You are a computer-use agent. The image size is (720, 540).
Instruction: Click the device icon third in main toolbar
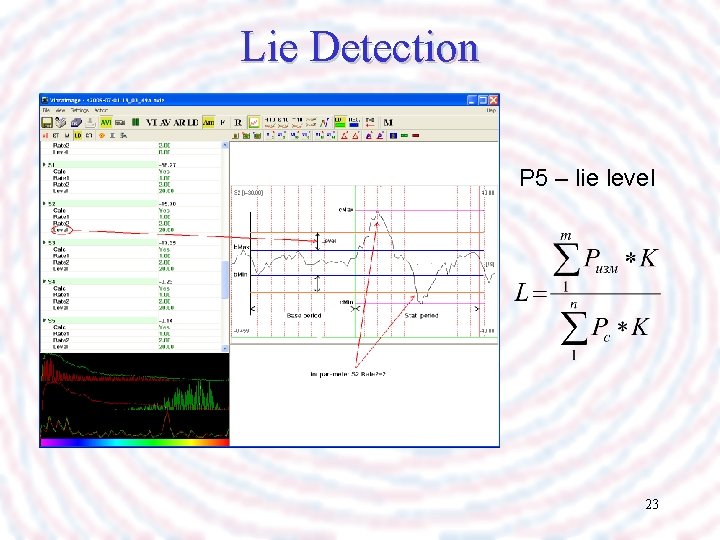(x=76, y=122)
